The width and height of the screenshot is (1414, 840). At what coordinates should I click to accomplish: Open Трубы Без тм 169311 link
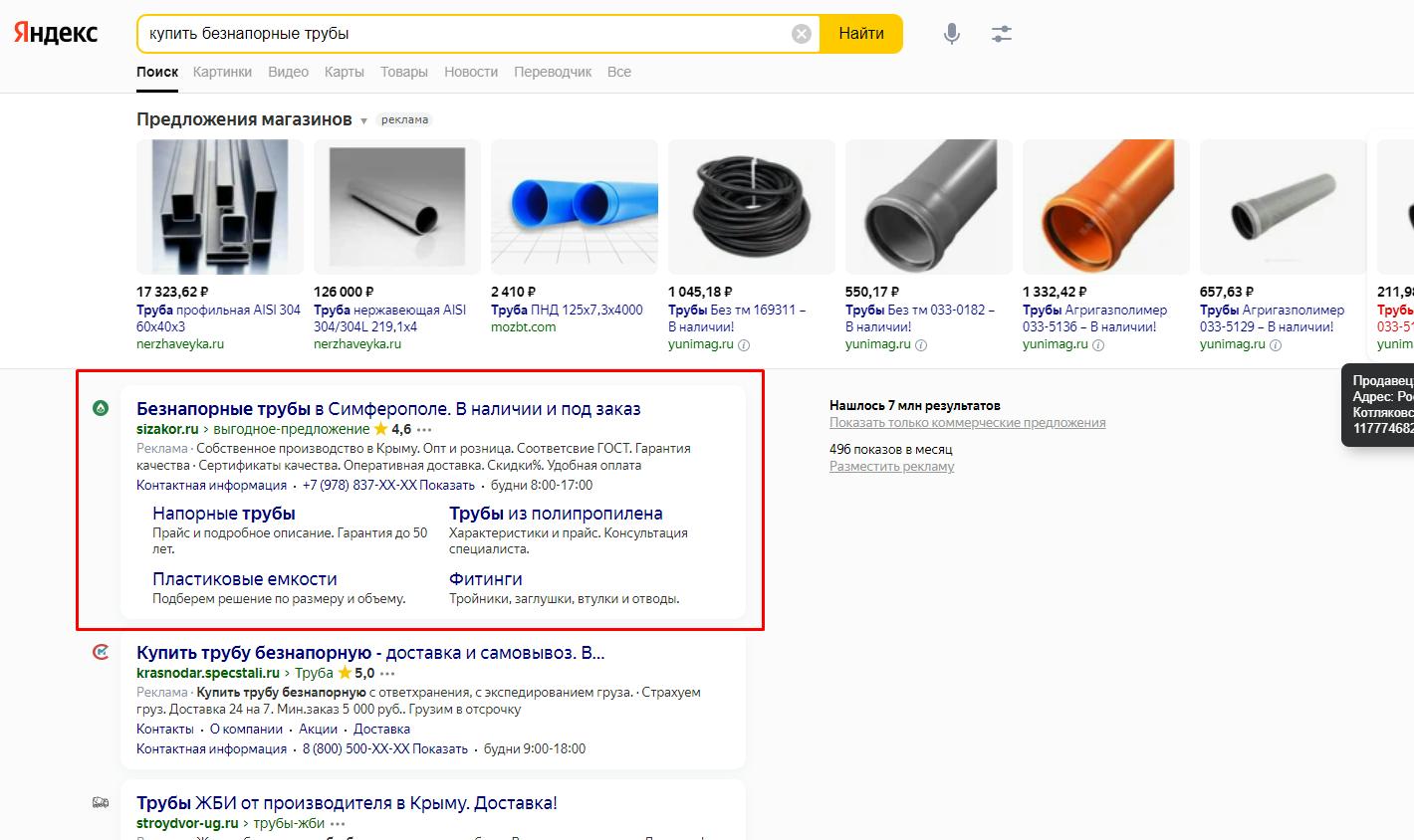click(x=737, y=317)
